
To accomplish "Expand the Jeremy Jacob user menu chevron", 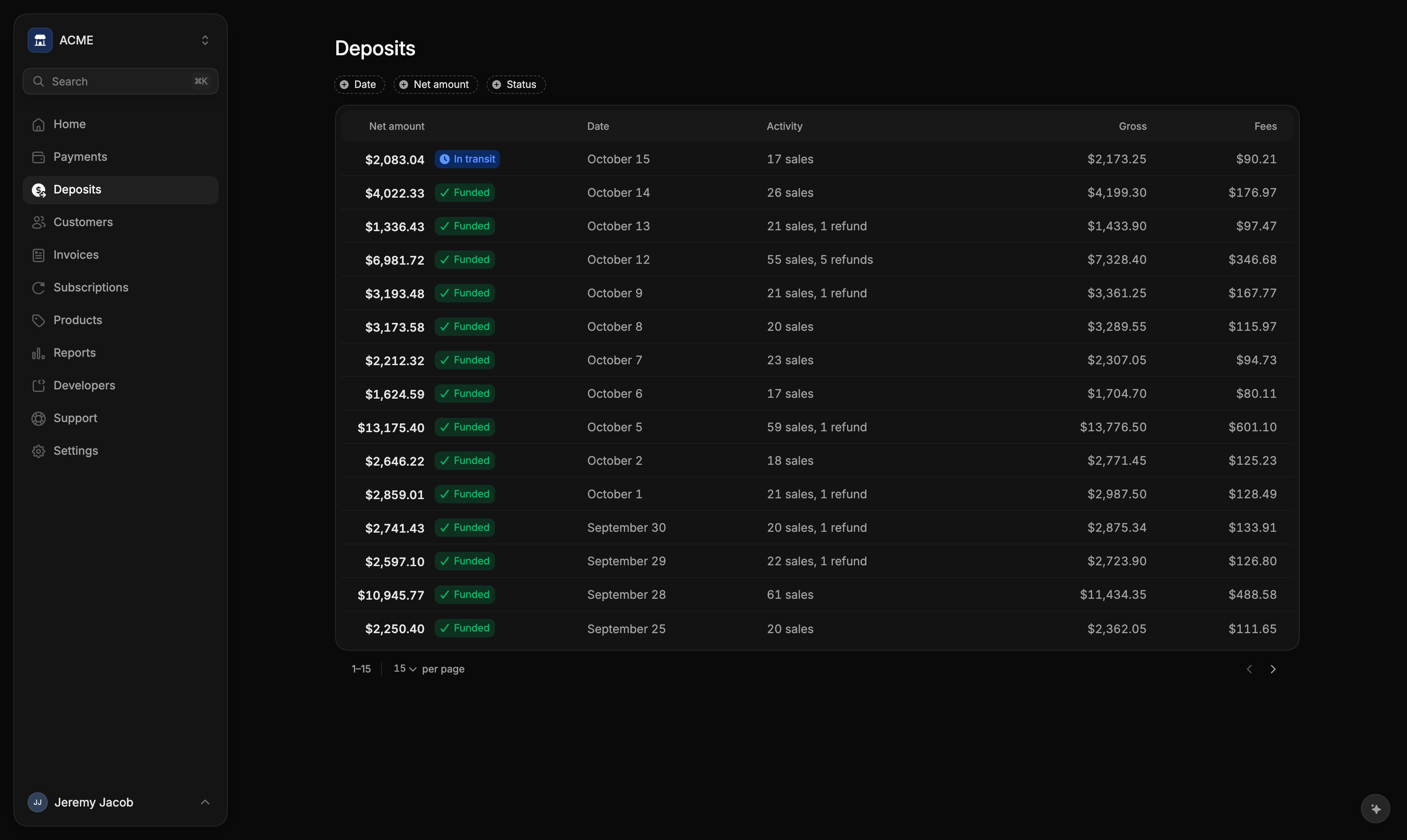I will pos(205,802).
